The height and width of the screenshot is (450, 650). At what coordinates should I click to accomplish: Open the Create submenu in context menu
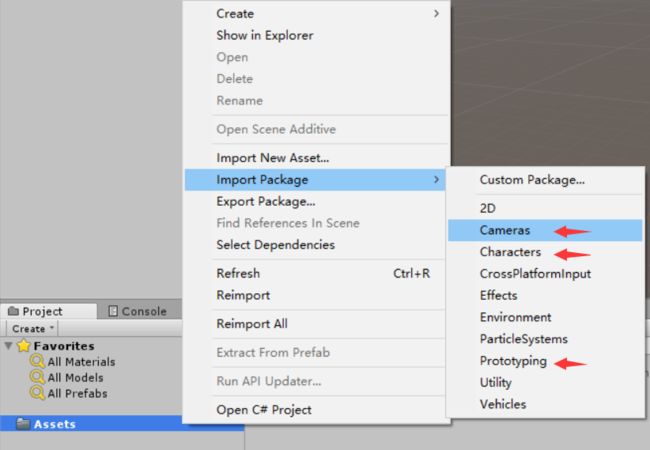317,14
